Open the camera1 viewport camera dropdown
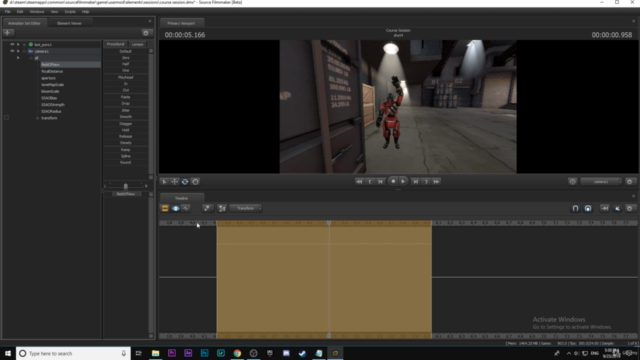This screenshot has width=640, height=360. coord(601,182)
